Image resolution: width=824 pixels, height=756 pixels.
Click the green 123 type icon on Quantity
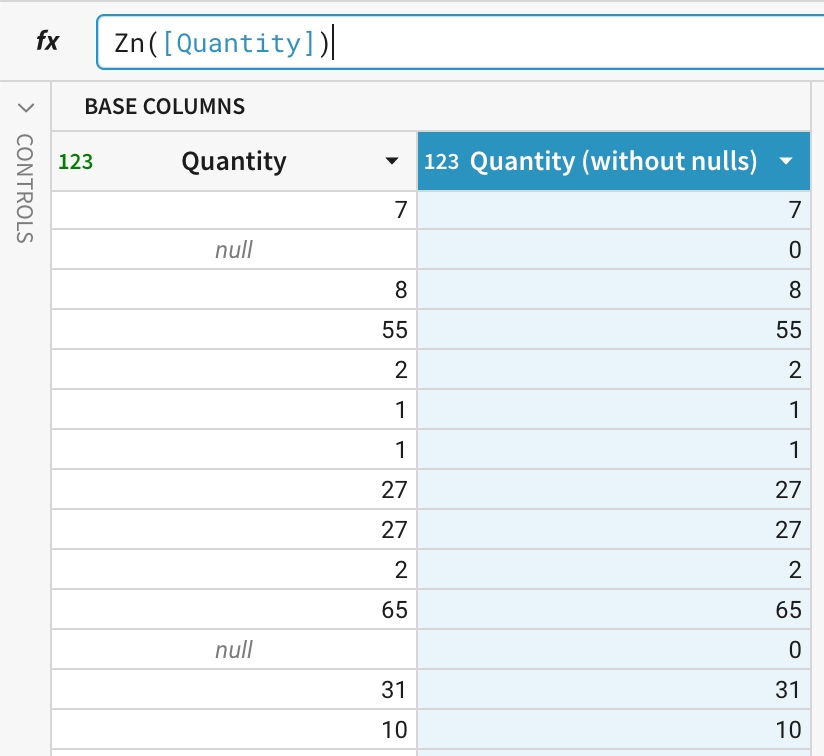click(x=76, y=162)
